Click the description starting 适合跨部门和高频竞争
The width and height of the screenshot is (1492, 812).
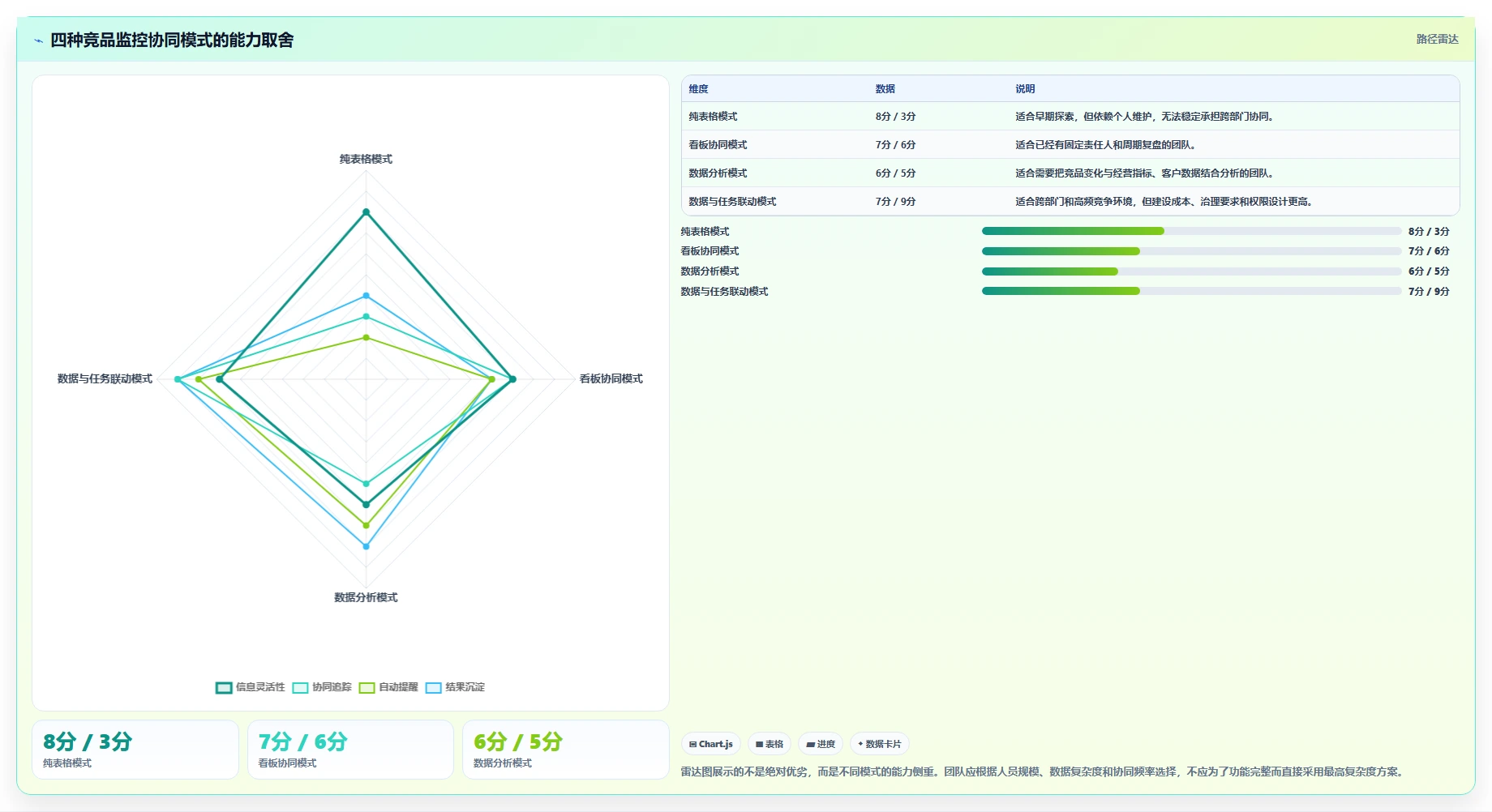[1165, 202]
